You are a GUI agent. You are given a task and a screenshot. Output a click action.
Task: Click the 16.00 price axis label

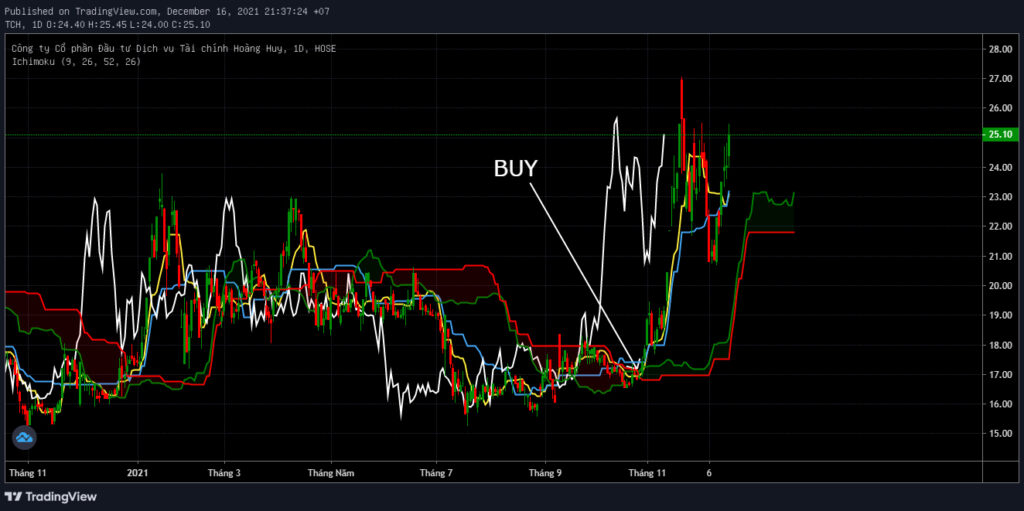[999, 404]
